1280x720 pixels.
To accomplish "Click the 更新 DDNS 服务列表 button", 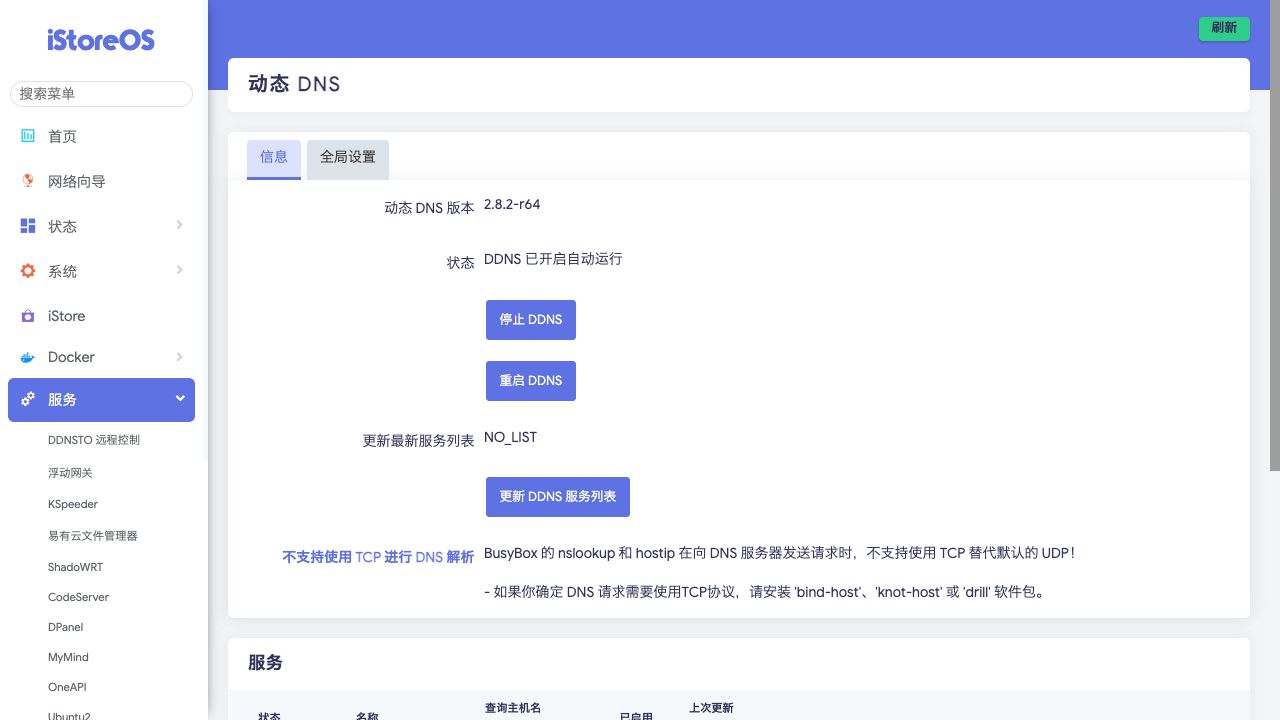I will point(557,497).
